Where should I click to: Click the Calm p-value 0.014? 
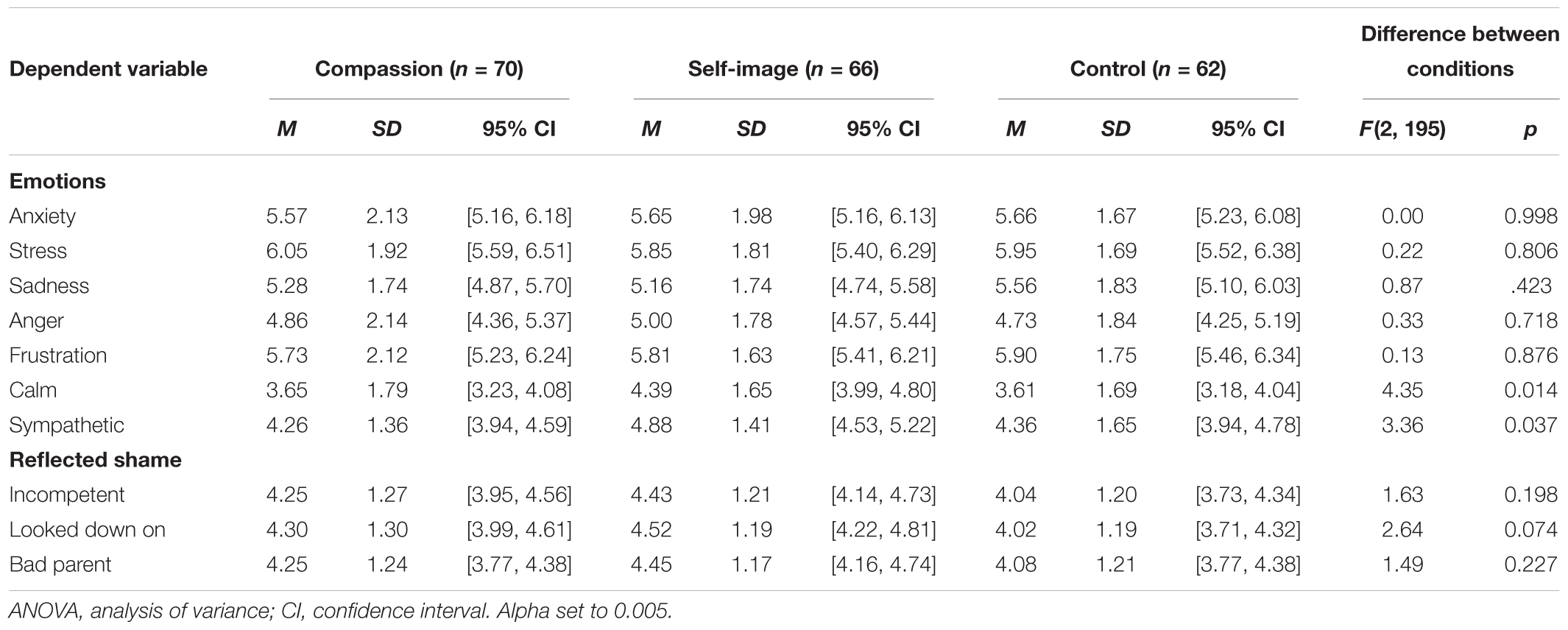tap(1531, 390)
